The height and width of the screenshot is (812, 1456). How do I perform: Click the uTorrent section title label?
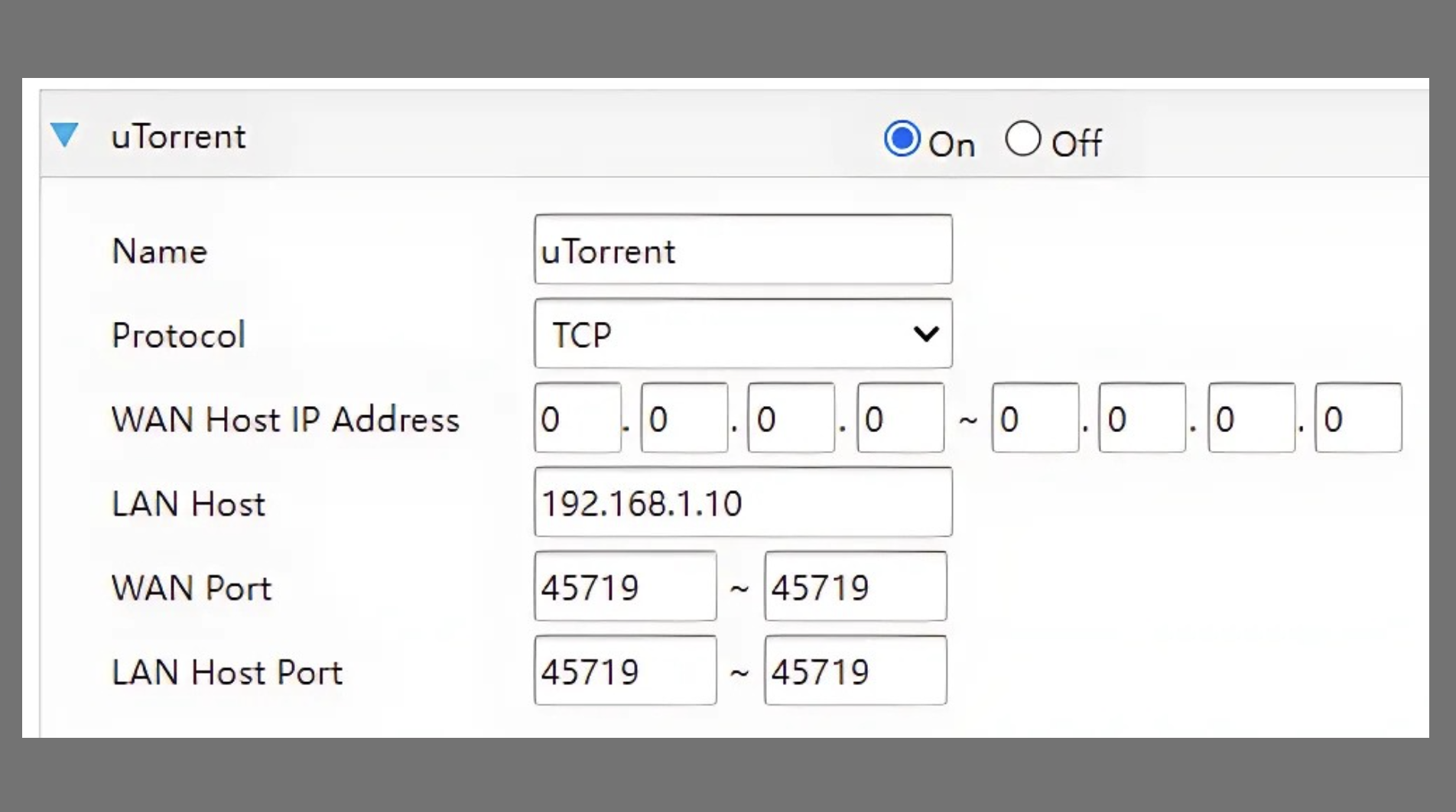pyautogui.click(x=180, y=136)
